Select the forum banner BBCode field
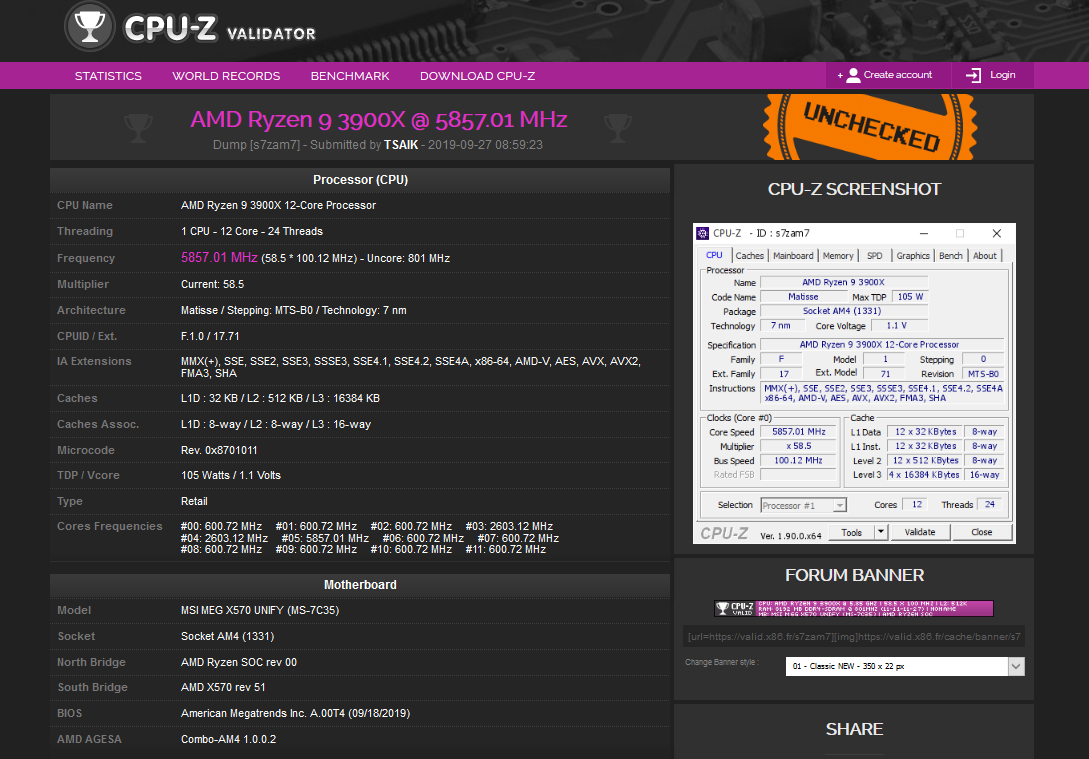 pyautogui.click(x=854, y=634)
